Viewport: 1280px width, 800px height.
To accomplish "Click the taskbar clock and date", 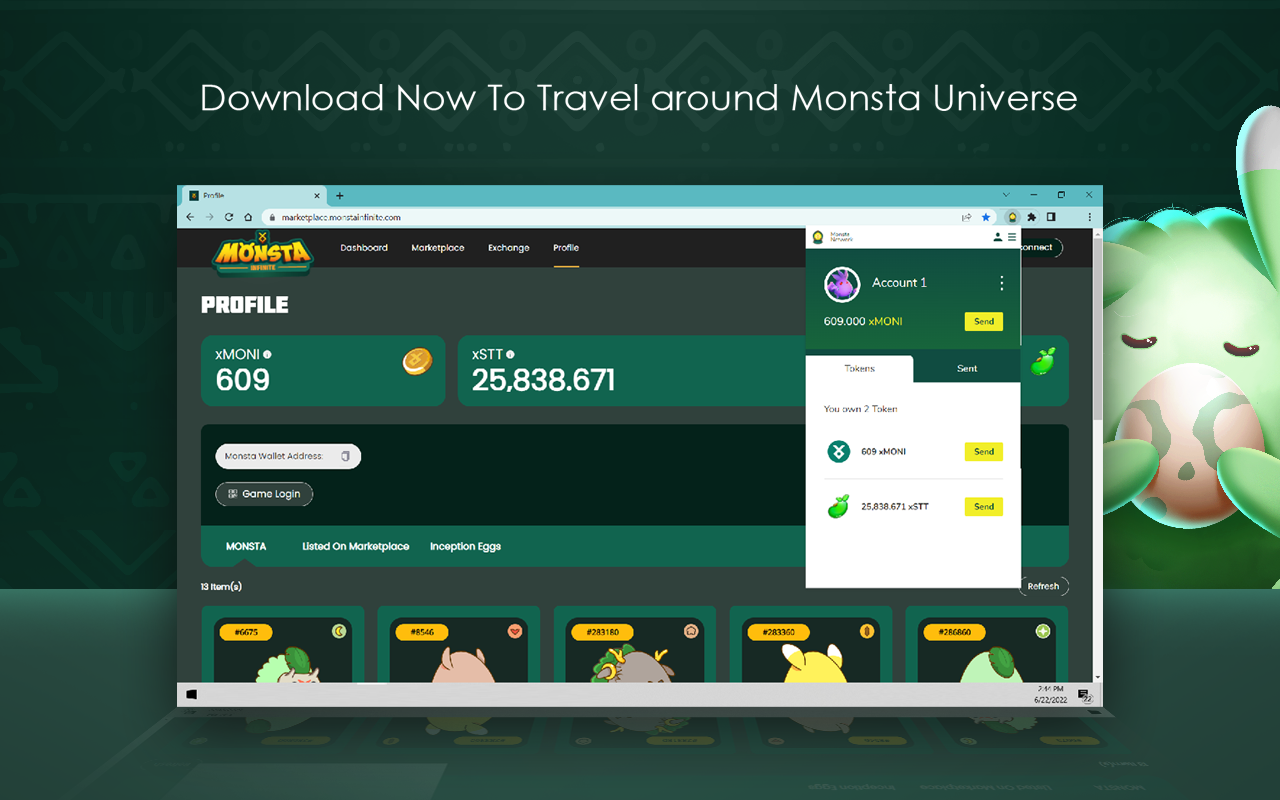I will (1050, 694).
